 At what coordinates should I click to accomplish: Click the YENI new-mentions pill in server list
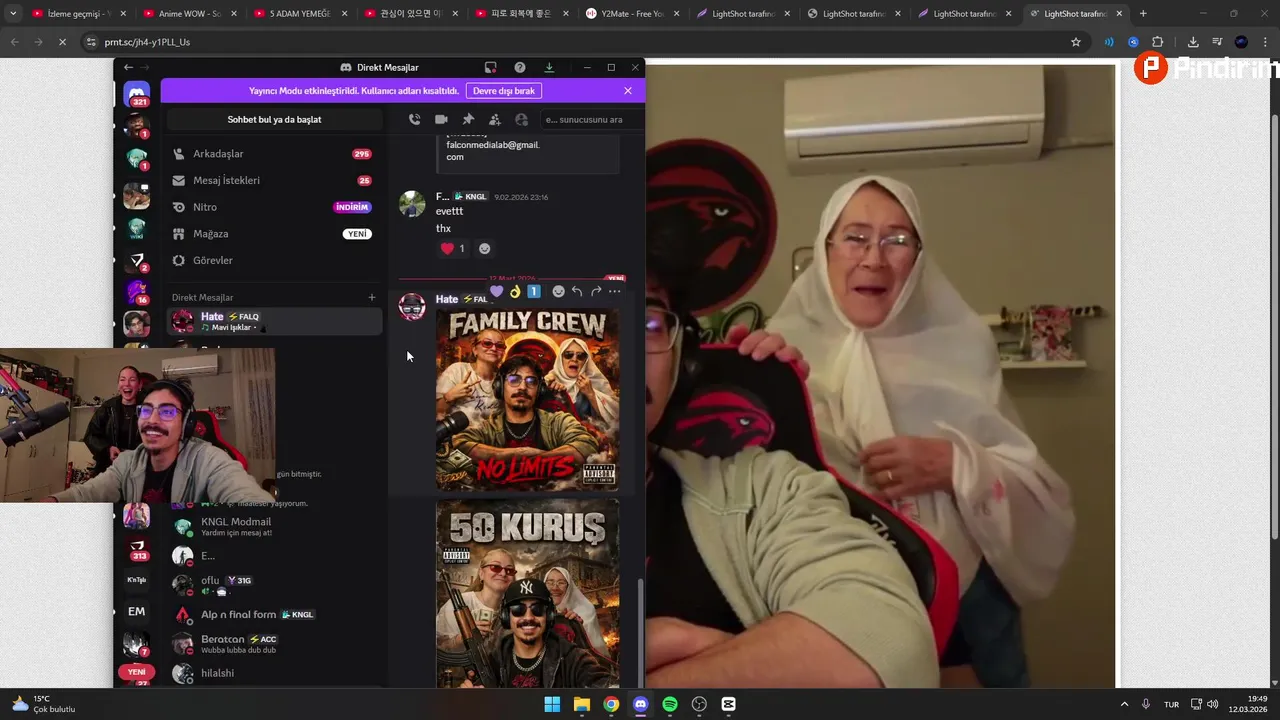tap(136, 672)
